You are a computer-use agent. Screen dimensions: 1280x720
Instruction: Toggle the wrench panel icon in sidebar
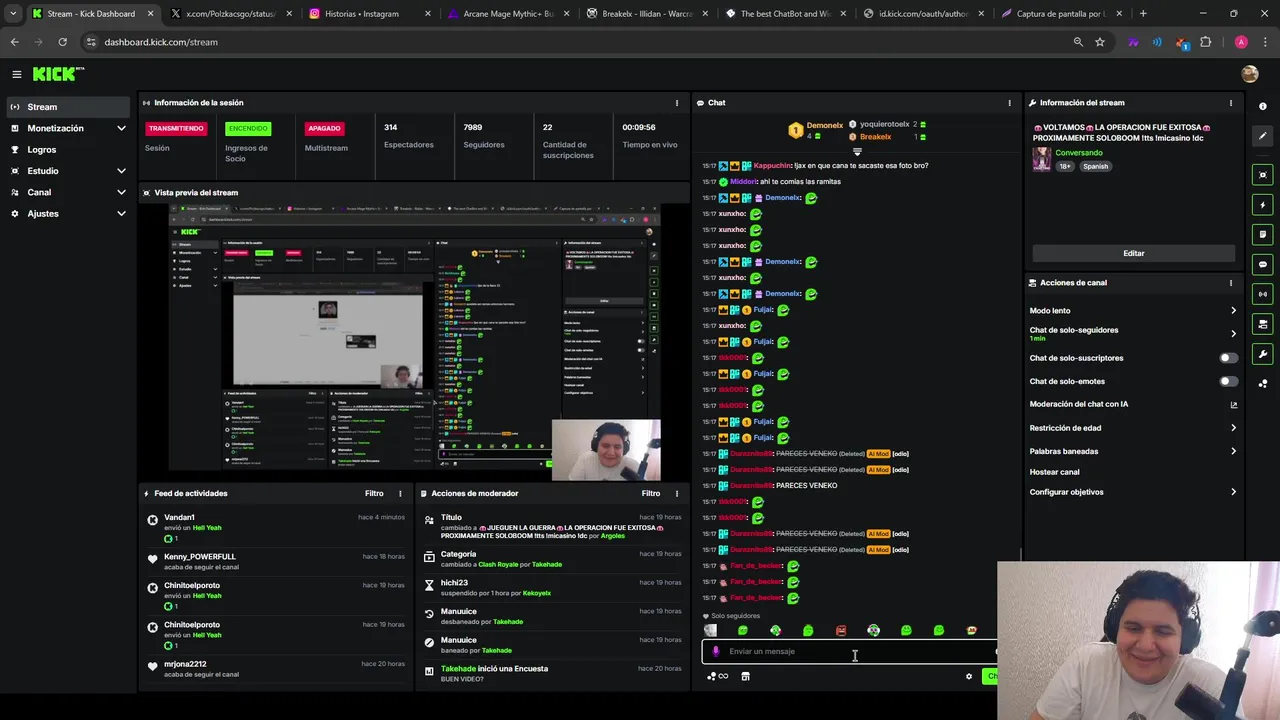[1263, 354]
